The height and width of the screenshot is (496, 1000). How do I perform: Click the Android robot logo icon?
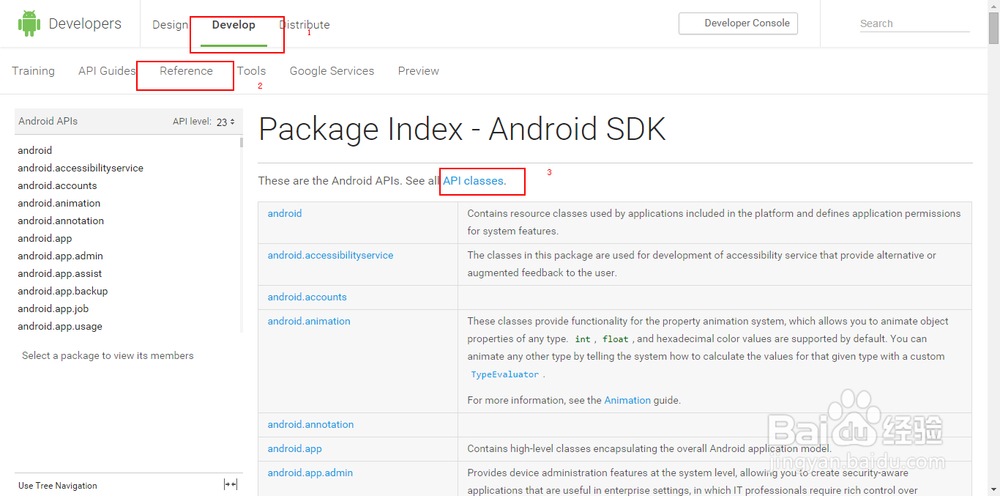pos(28,24)
